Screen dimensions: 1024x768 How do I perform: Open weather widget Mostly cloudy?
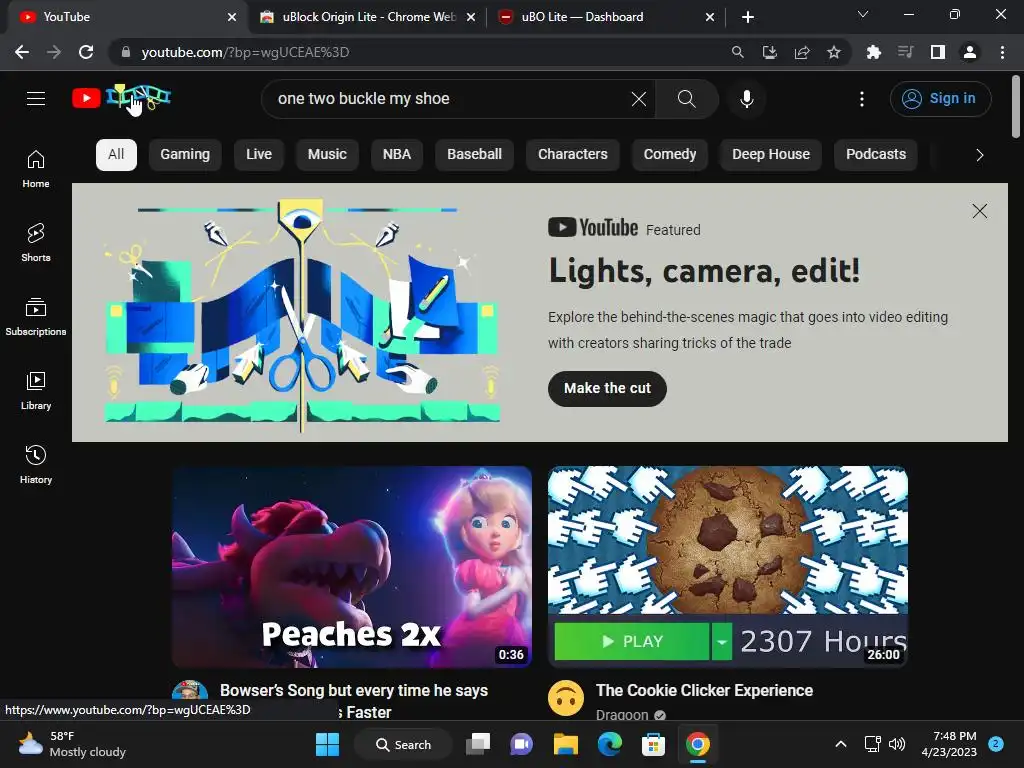[x=72, y=744]
